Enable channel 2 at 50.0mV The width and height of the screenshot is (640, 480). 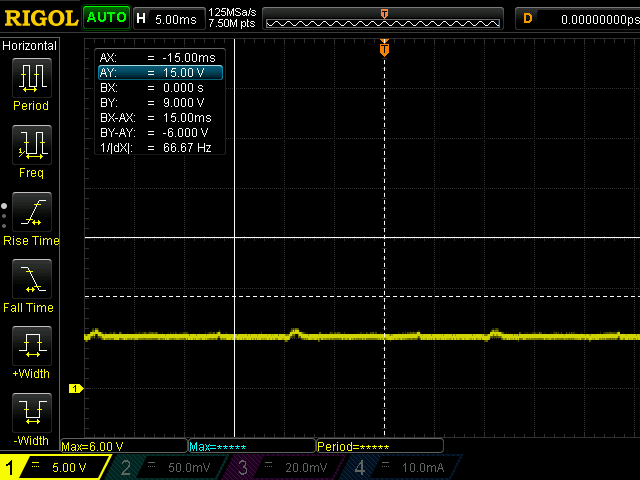(172, 467)
